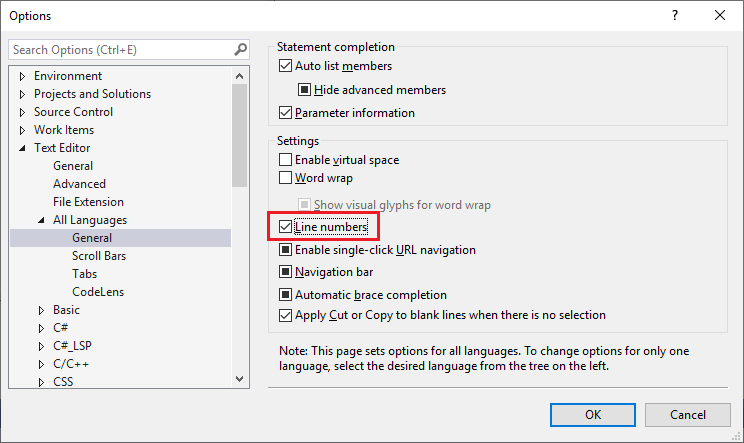Click the tree scrollbar up arrow

point(240,76)
